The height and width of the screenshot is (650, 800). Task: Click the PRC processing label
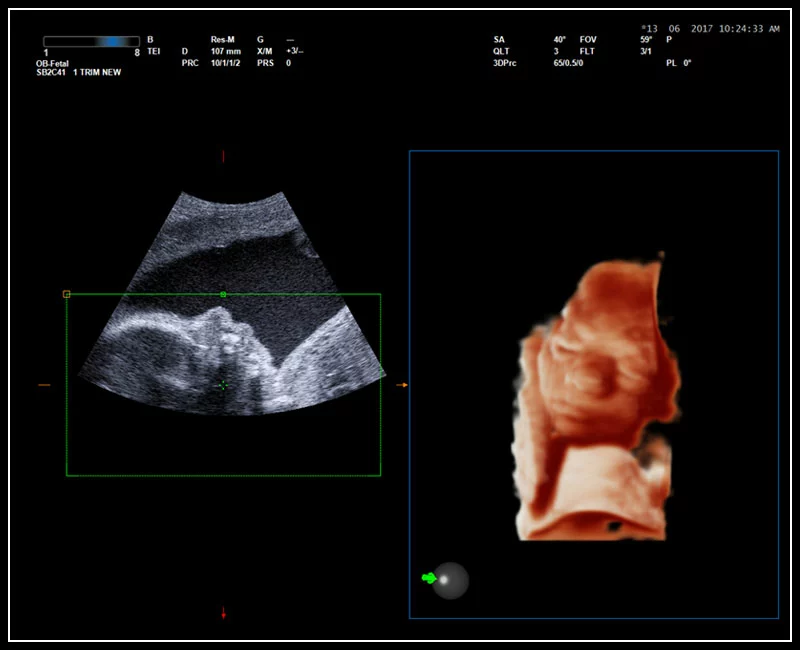190,62
